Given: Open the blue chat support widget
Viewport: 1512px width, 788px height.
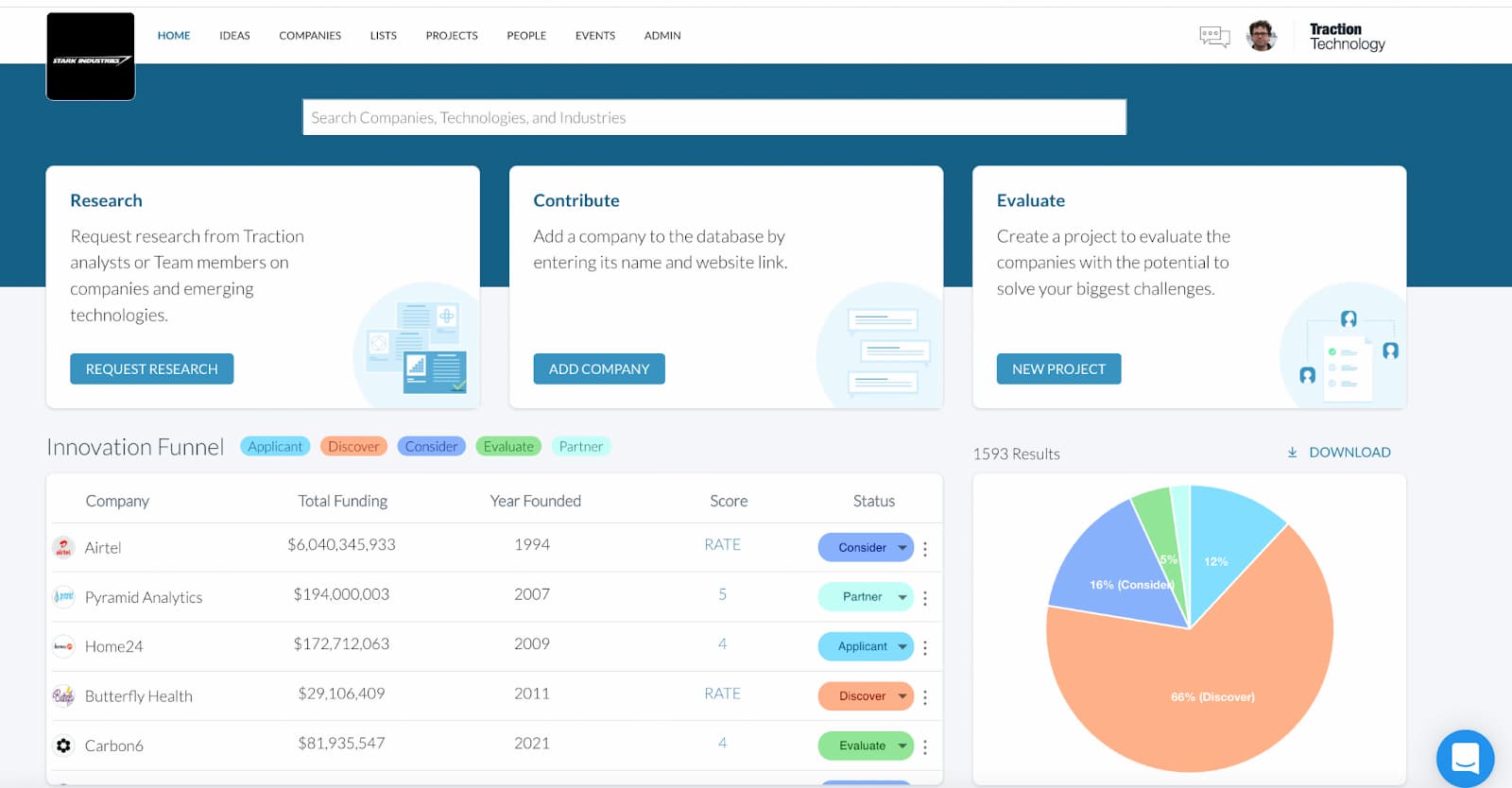Looking at the screenshot, I should point(1465,758).
